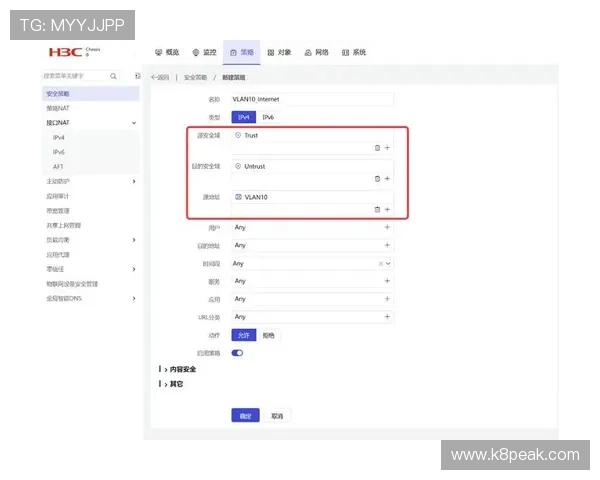Screen dimensions: 600x480
Task: Select the Untrust destination zone entry
Action: click(250, 166)
